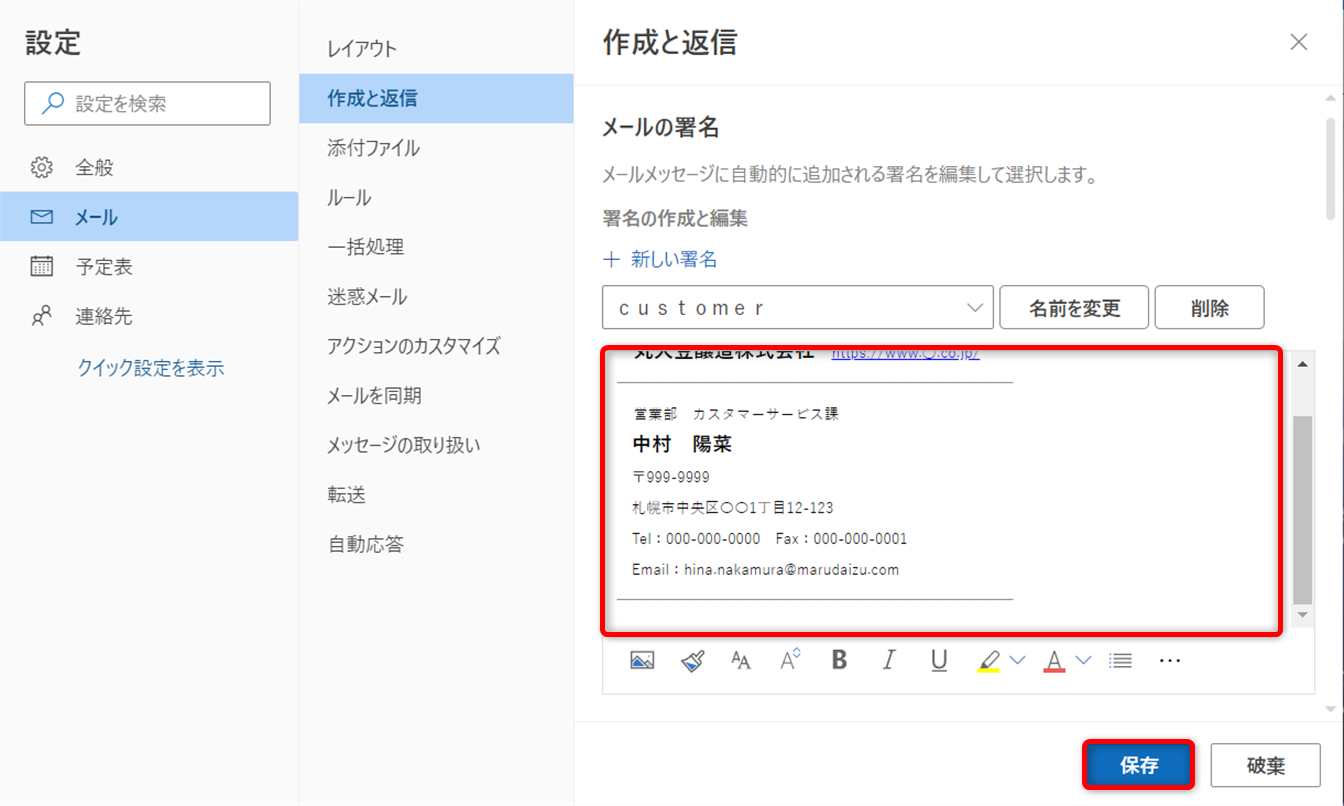Expand the font color dropdown arrow

tap(1083, 660)
